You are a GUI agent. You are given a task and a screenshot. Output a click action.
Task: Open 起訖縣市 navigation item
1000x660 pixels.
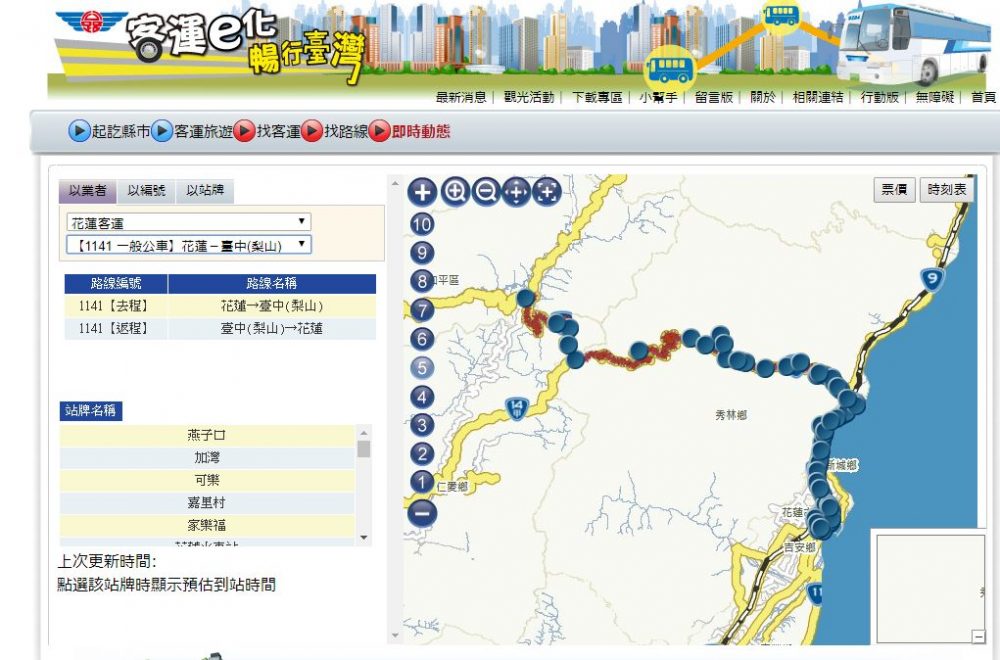(110, 131)
